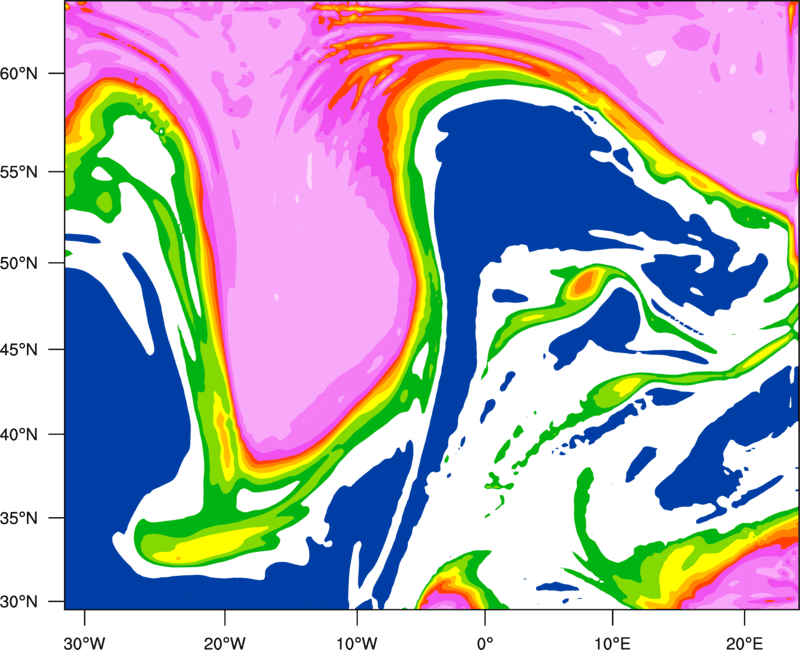Select the 35°N latitude label
The height and width of the screenshot is (650, 800).
pyautogui.click(x=19, y=518)
